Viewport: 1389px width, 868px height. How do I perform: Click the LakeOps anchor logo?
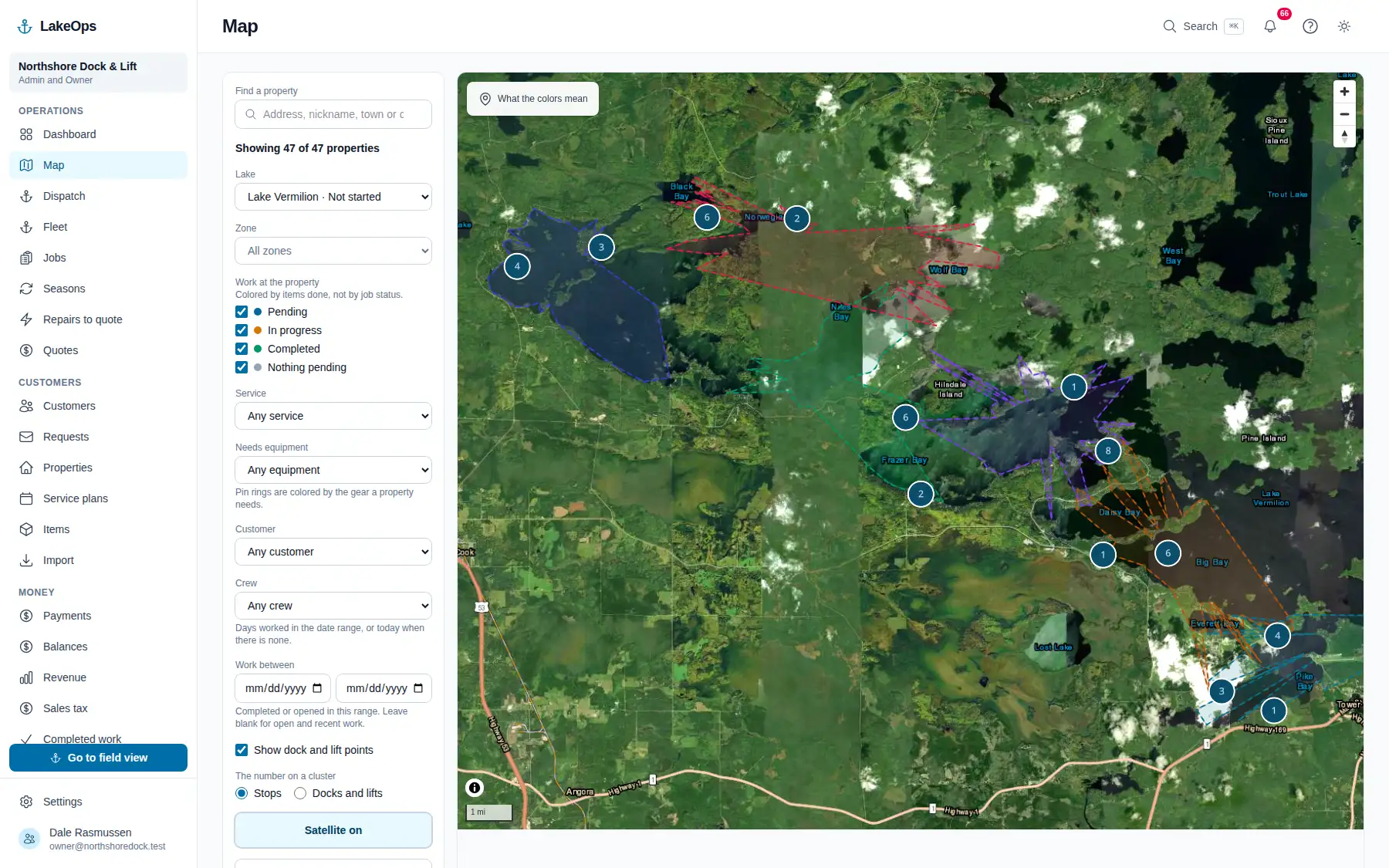pos(25,26)
